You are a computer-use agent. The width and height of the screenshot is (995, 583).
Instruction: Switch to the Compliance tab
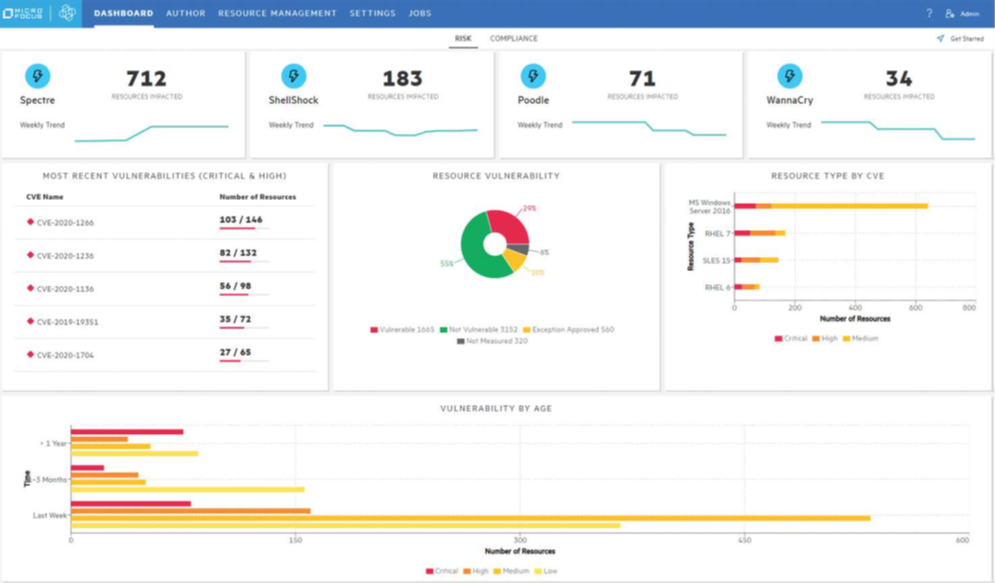click(513, 39)
